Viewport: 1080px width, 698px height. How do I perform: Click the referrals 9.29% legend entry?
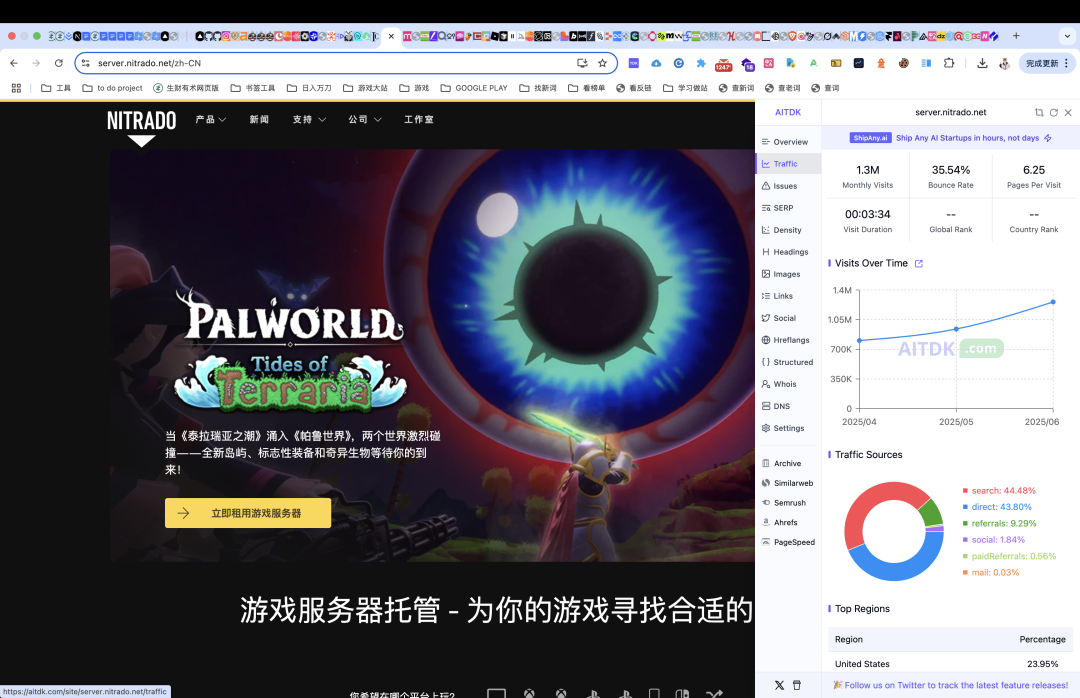(x=999, y=524)
